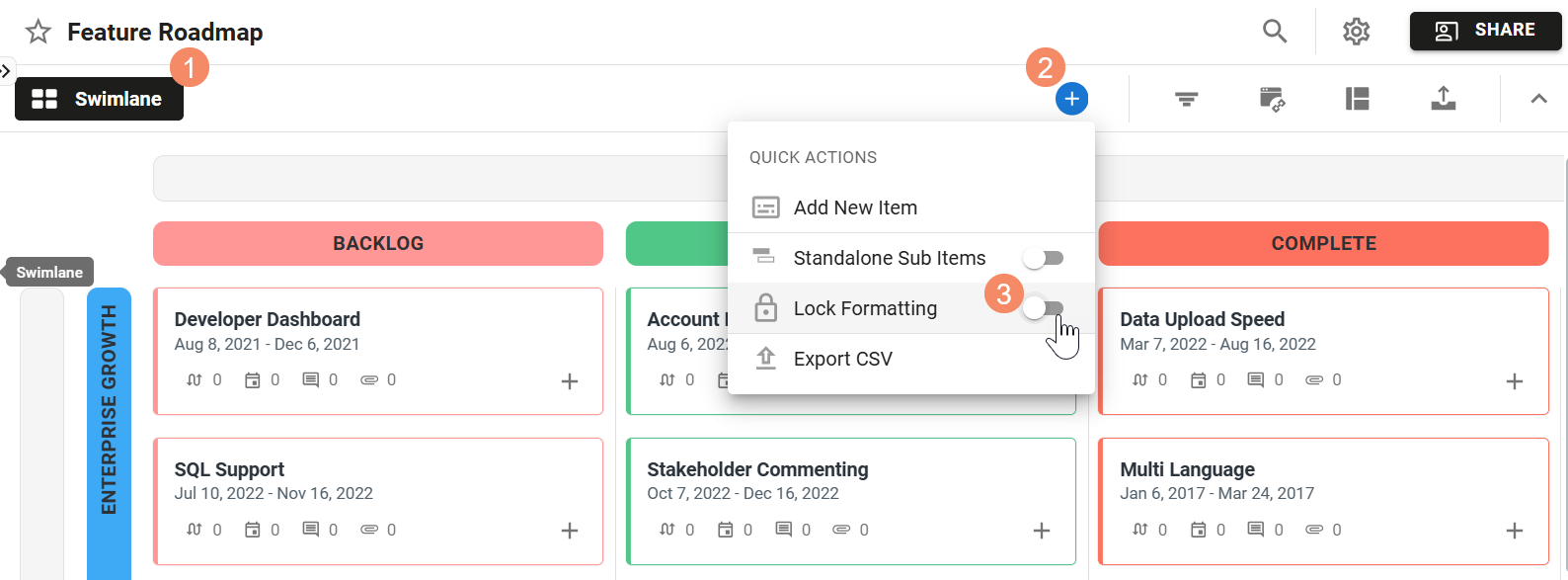Open the filter icon in toolbar
The height and width of the screenshot is (580, 1568).
1186,99
